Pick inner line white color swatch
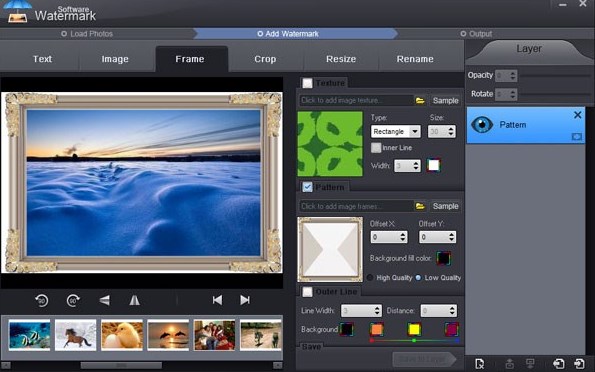This screenshot has width=595, height=372. pos(433,166)
